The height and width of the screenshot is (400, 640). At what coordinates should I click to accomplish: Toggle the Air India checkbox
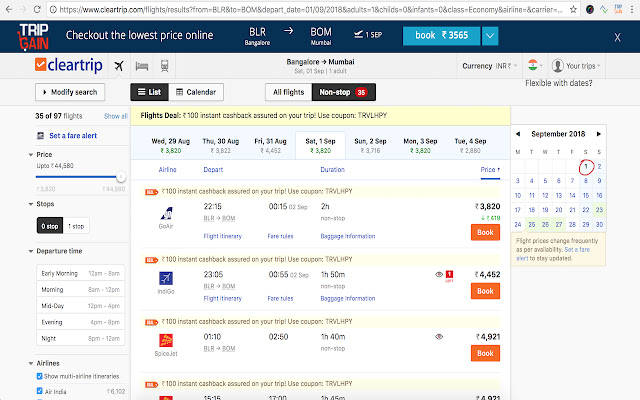pos(40,391)
